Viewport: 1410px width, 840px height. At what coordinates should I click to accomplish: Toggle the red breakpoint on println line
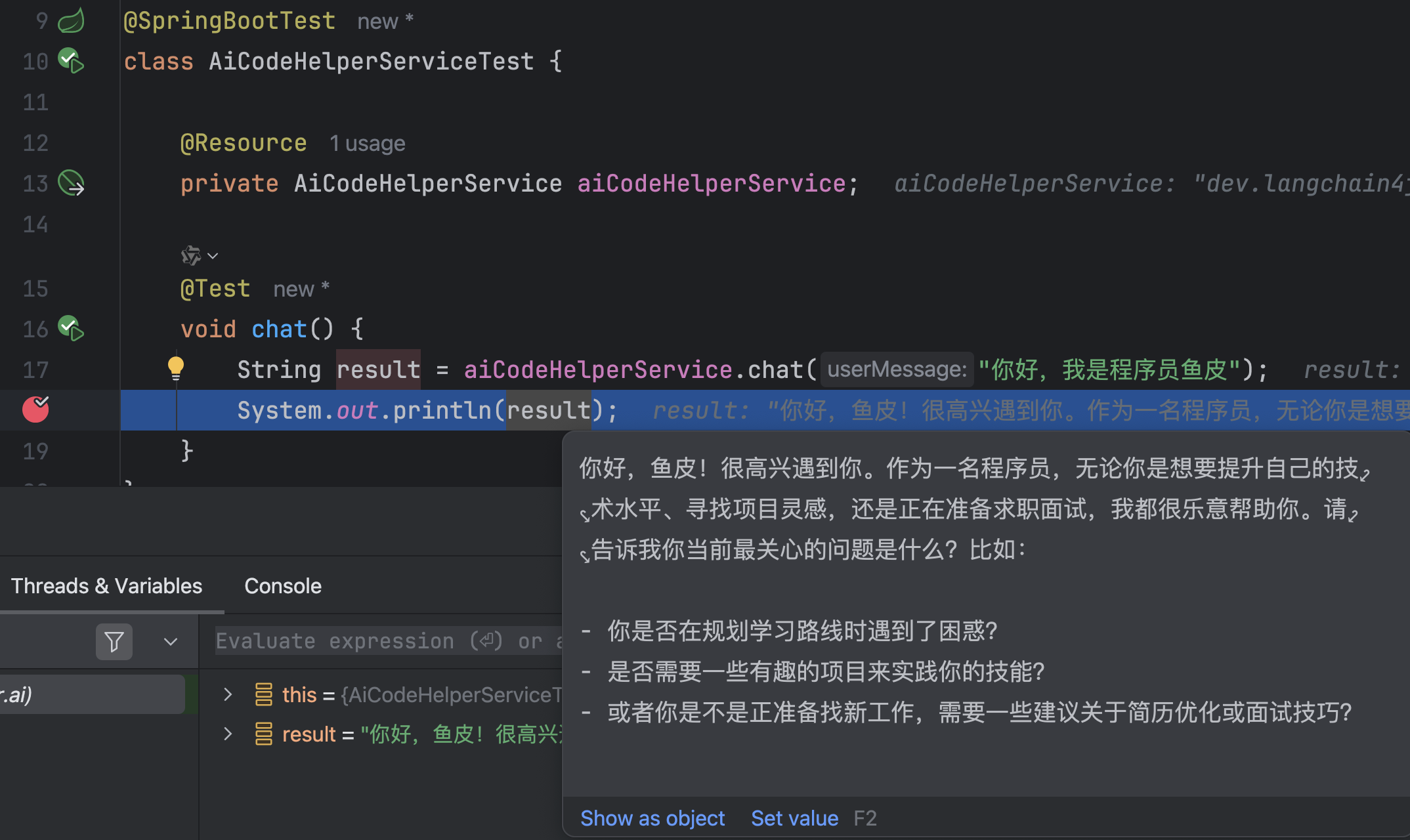[35, 409]
